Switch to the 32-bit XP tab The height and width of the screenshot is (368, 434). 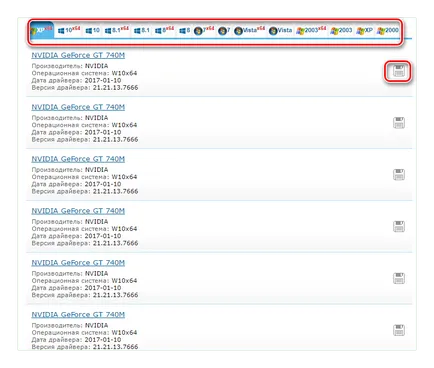click(x=364, y=31)
